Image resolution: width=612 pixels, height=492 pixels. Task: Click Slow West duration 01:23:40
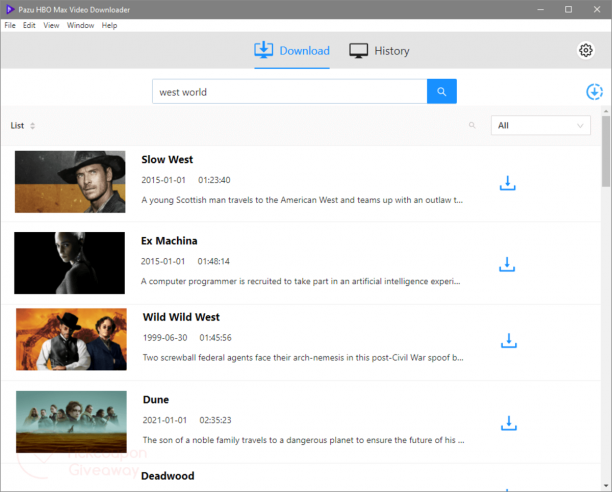pyautogui.click(x=214, y=180)
